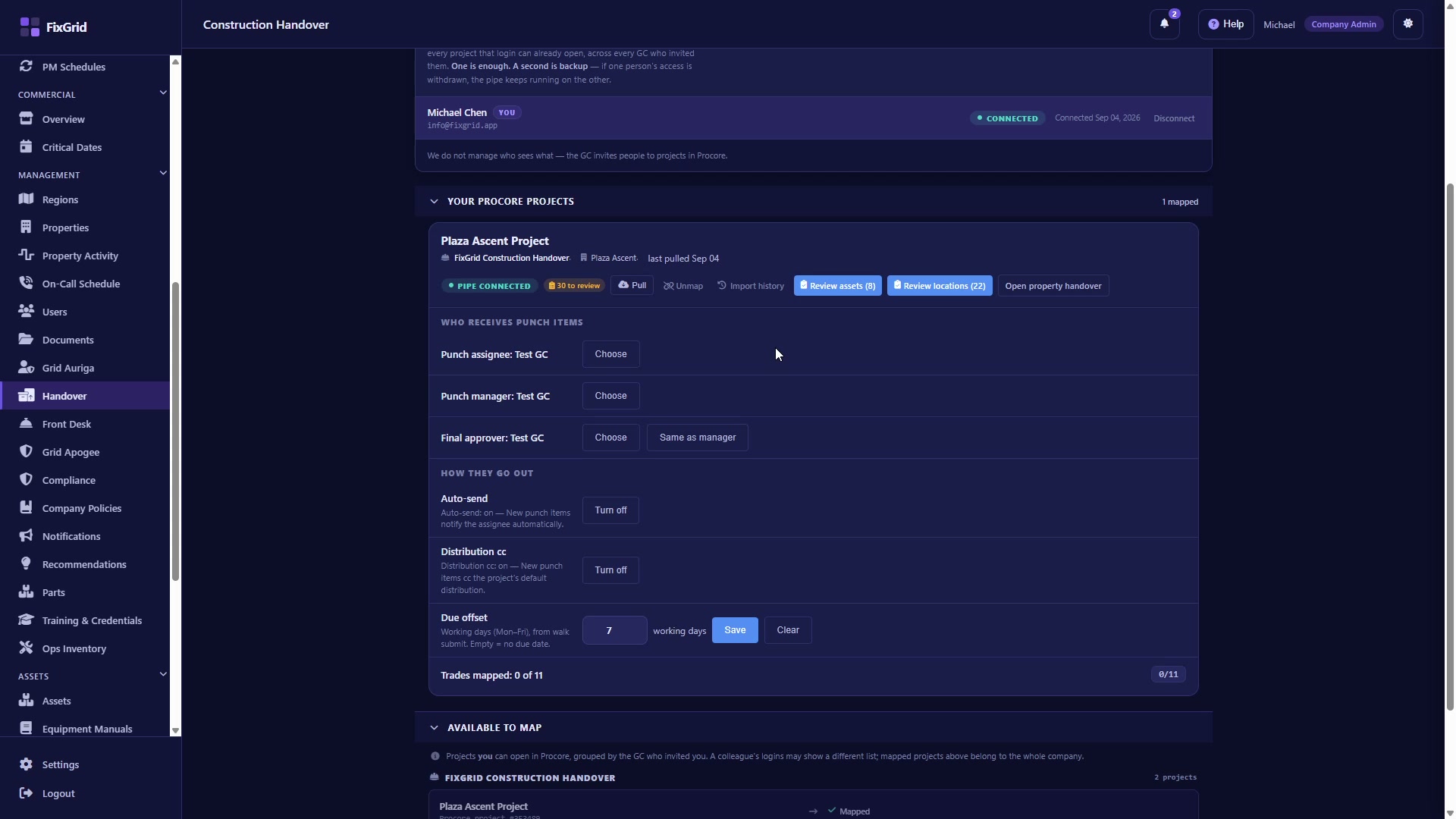Turn off Distribution cc
The height and width of the screenshot is (819, 1456).
coord(610,570)
